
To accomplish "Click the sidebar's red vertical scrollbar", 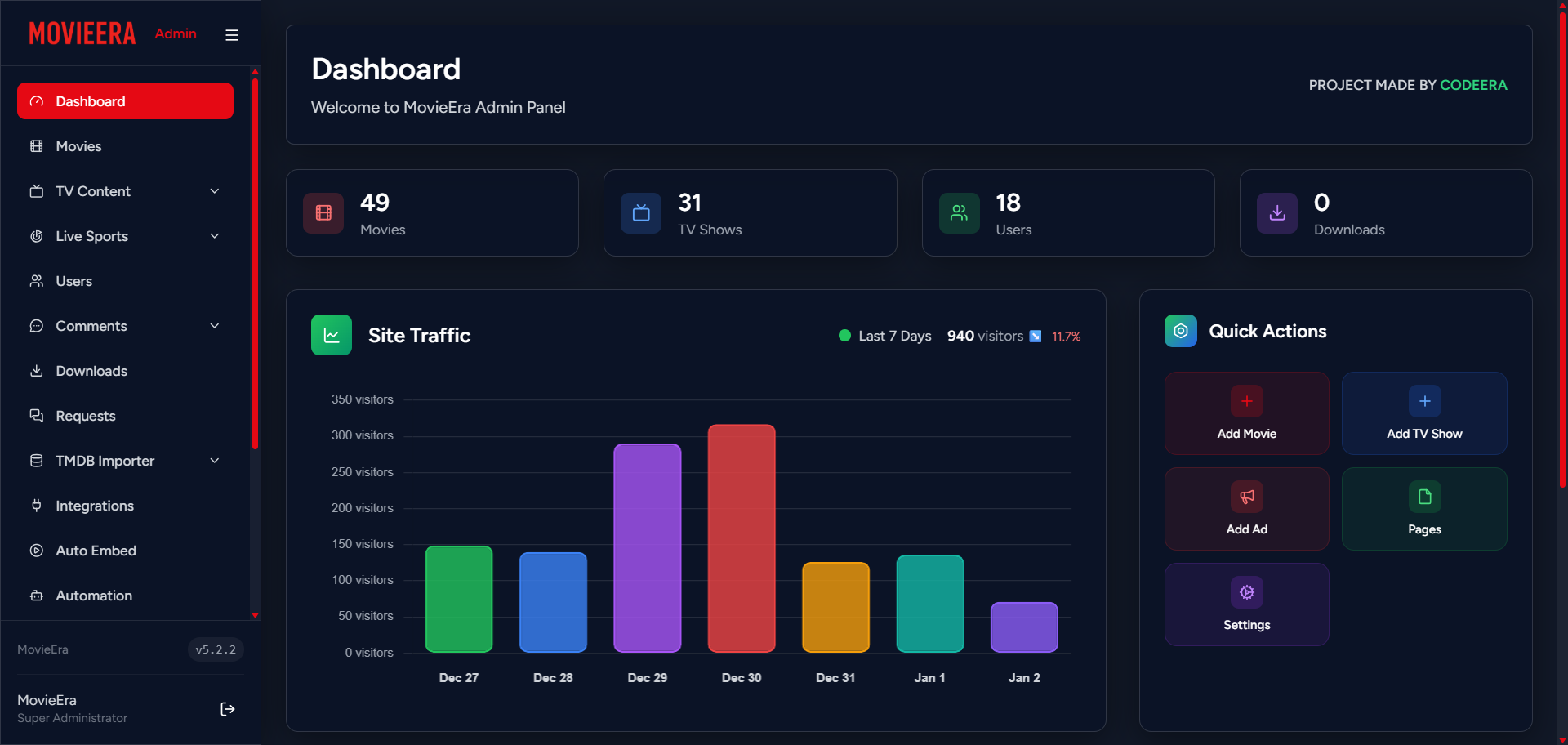I will (x=255, y=261).
